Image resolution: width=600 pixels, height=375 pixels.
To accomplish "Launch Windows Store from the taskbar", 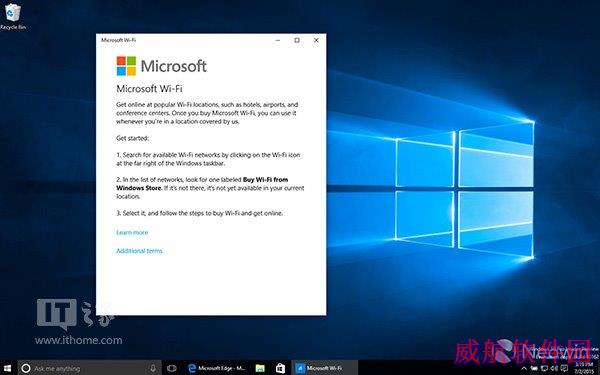I will [280, 368].
